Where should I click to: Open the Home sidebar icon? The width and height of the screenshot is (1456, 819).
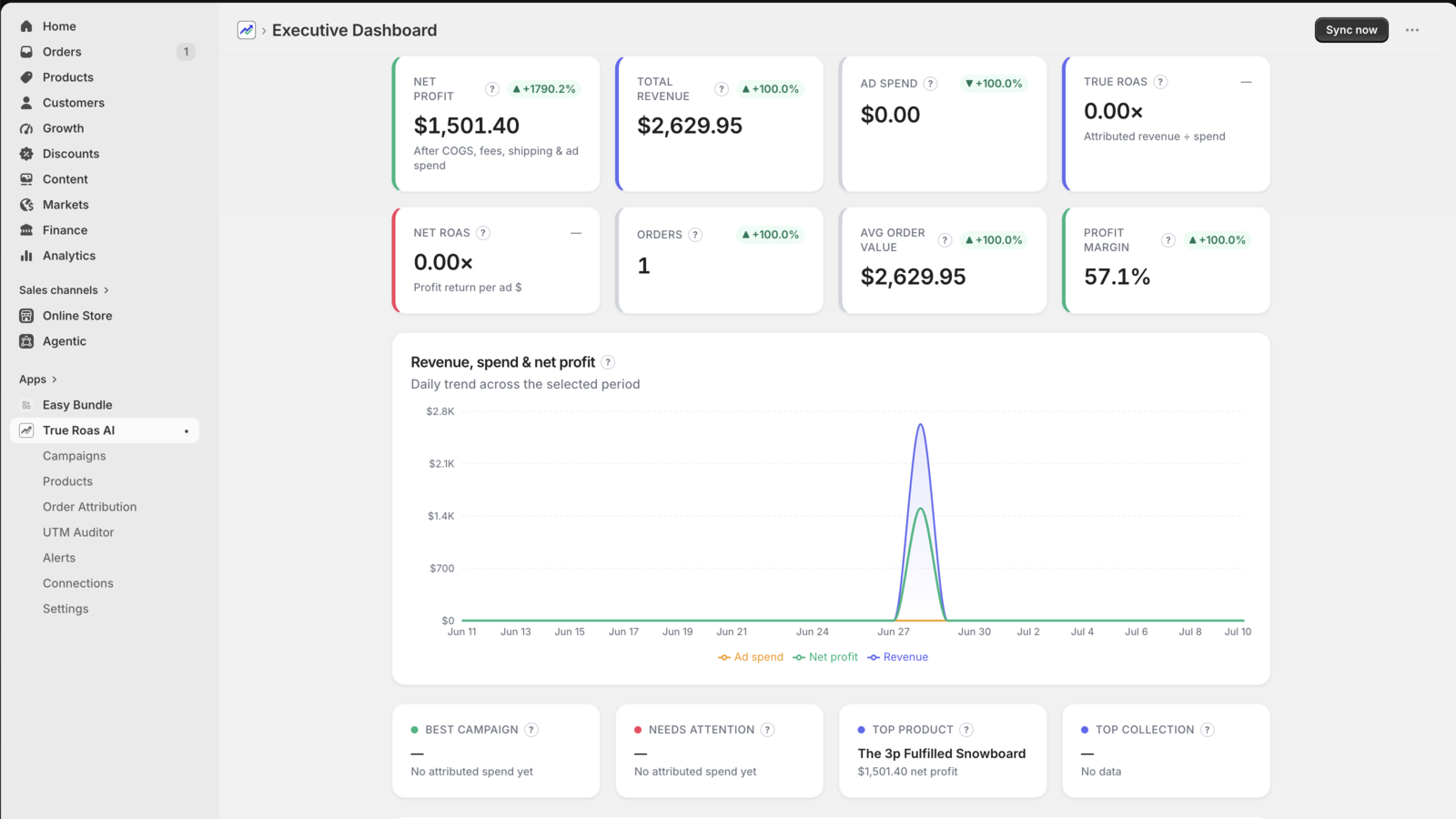point(26,26)
